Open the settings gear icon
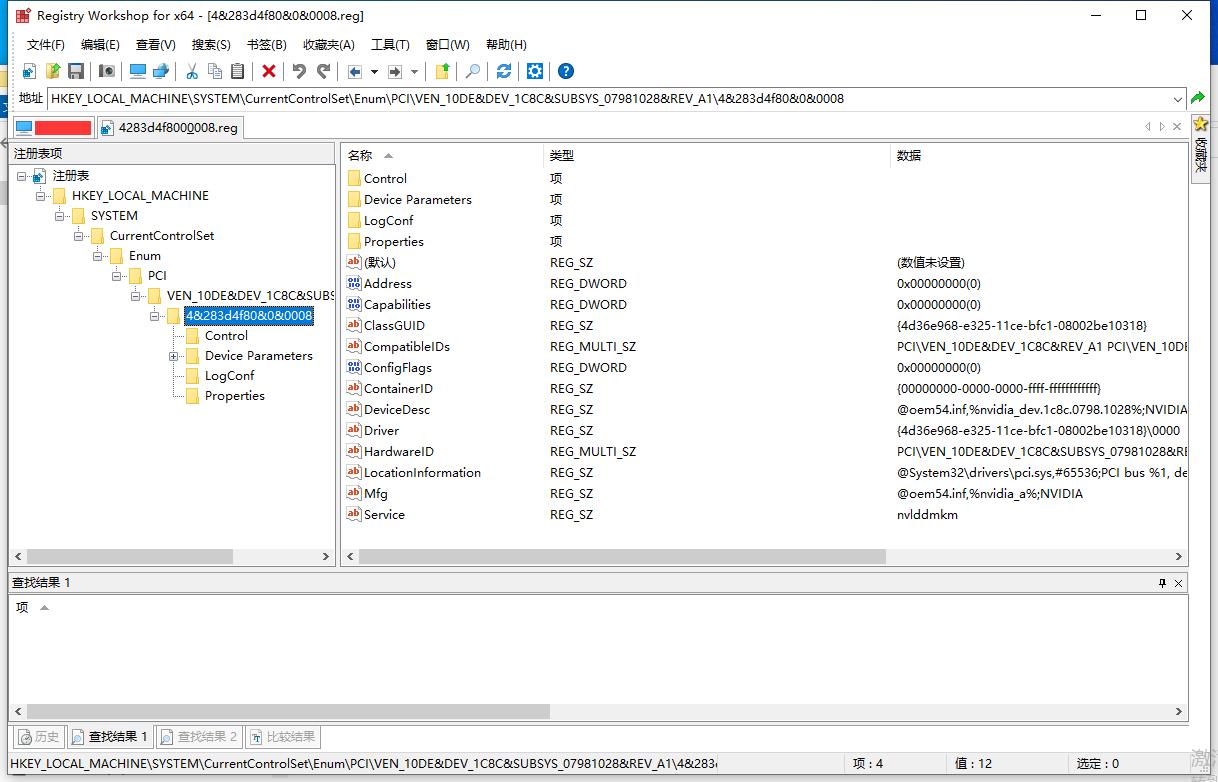 pyautogui.click(x=533, y=71)
